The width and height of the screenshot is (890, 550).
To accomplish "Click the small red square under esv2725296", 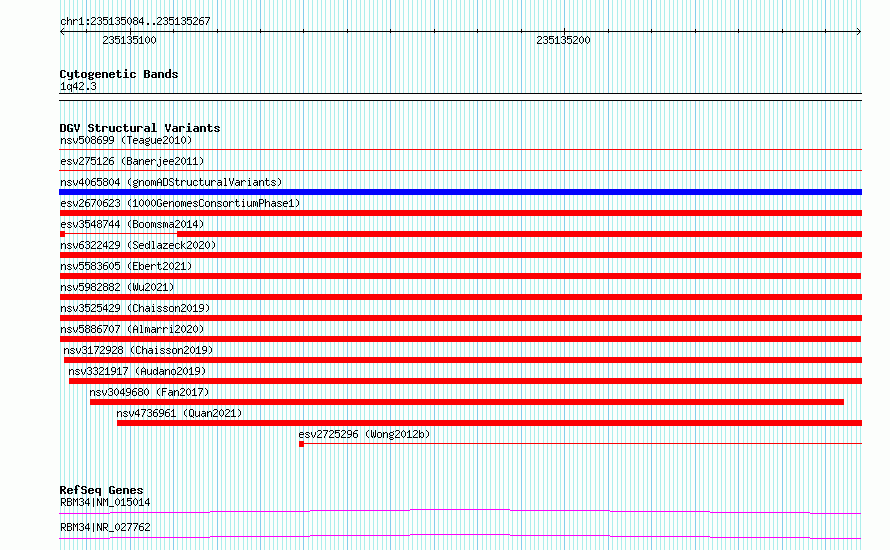I will 301,444.
